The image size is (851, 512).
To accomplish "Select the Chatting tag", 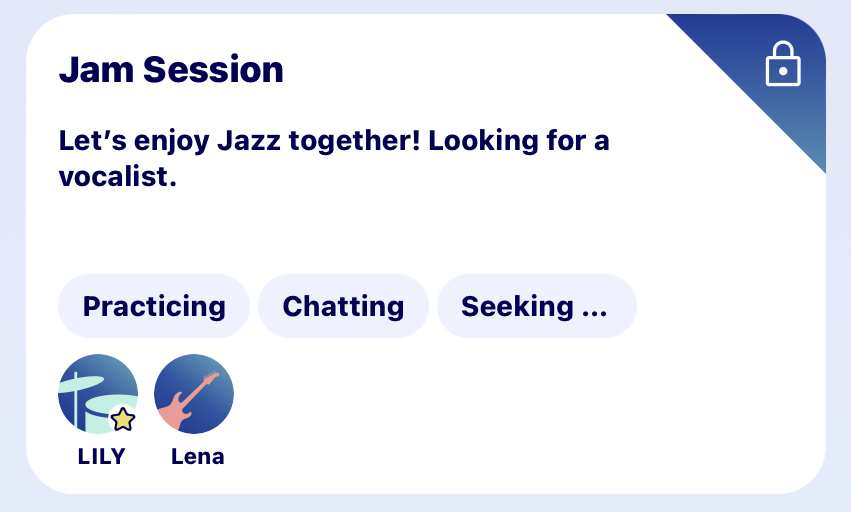I will coord(343,306).
